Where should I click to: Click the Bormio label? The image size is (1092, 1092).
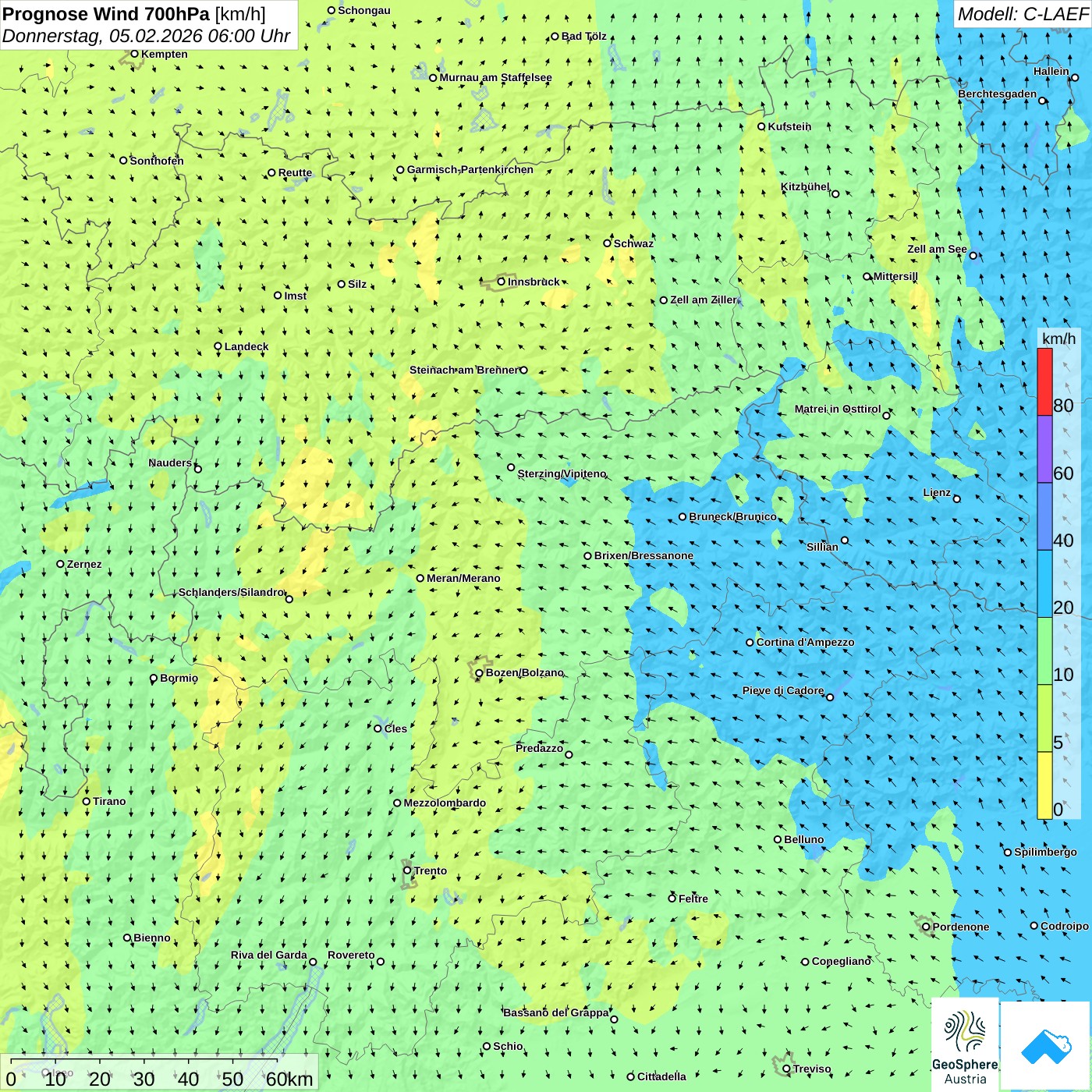(179, 678)
